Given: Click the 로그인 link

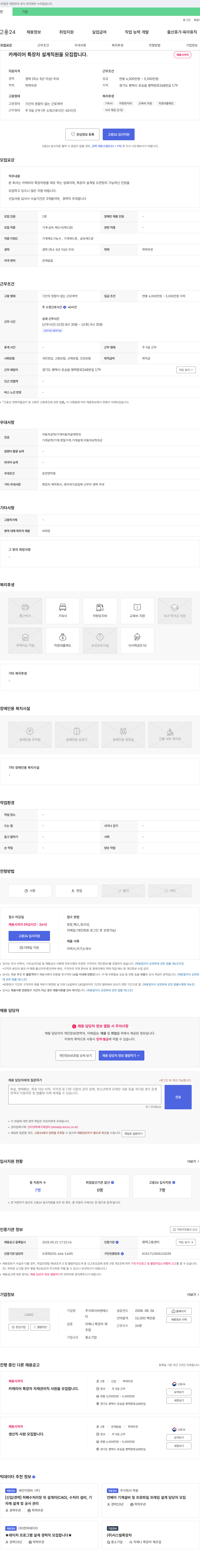Looking at the screenshot, I should pyautogui.click(x=187, y=20).
